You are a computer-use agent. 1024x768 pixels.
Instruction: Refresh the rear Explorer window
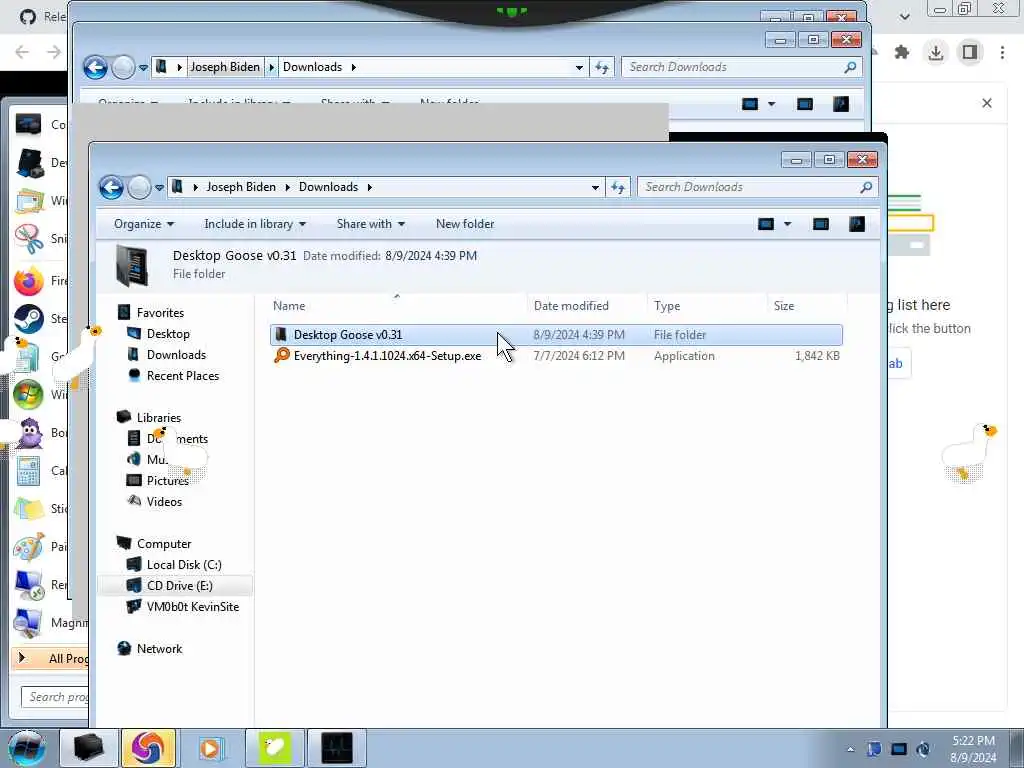(x=601, y=67)
